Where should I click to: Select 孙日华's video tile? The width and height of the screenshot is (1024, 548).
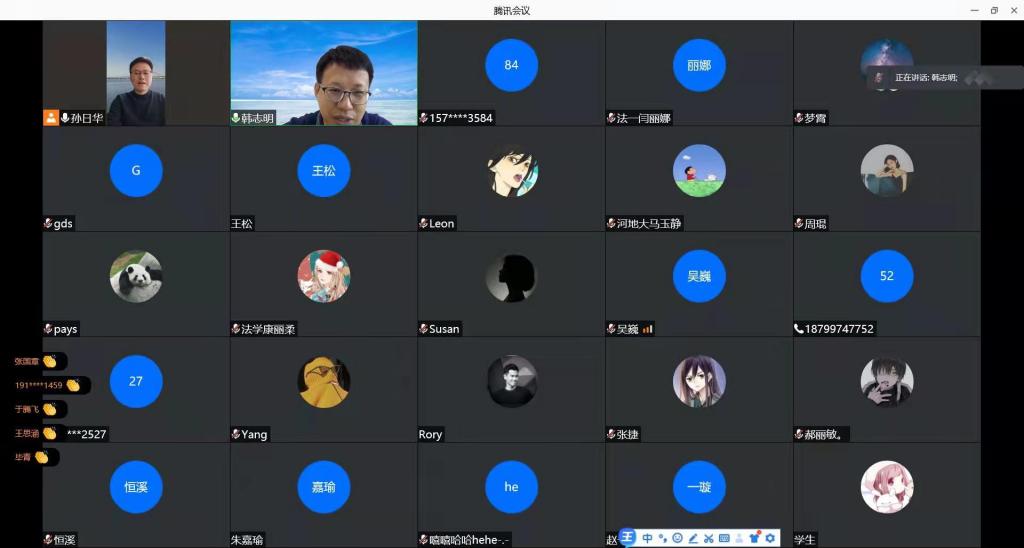coord(136,70)
